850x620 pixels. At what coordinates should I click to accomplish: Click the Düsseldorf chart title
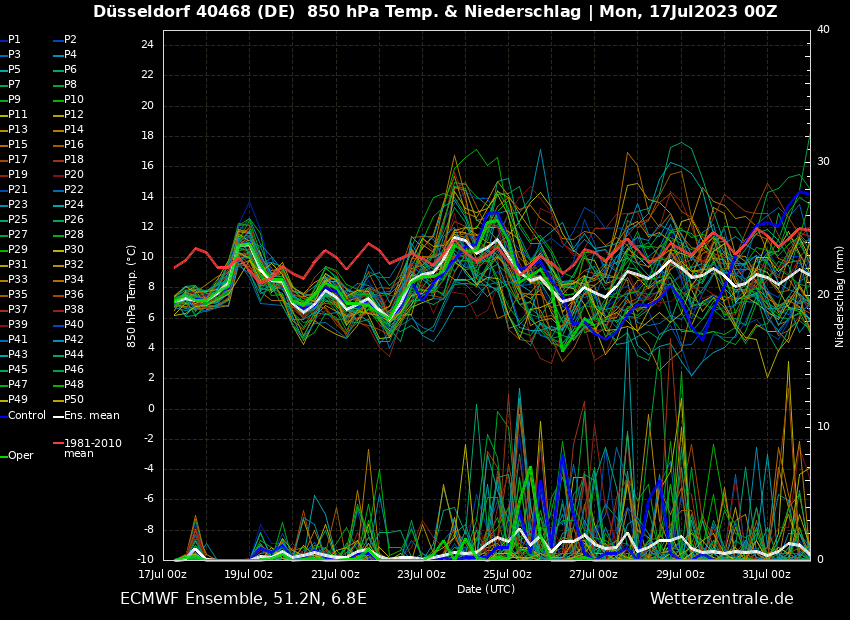435,12
